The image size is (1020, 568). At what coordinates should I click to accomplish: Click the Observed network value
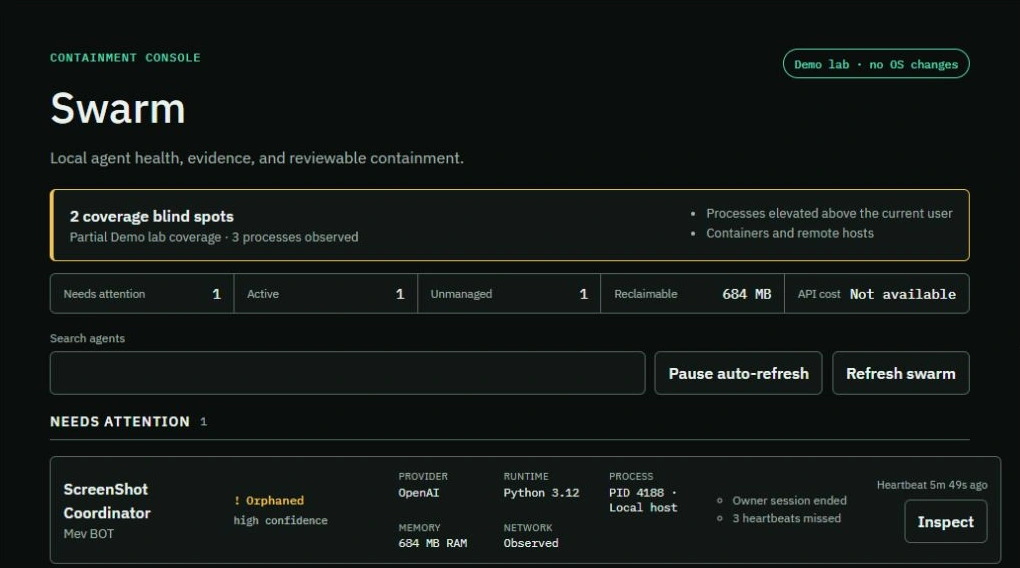coord(531,543)
